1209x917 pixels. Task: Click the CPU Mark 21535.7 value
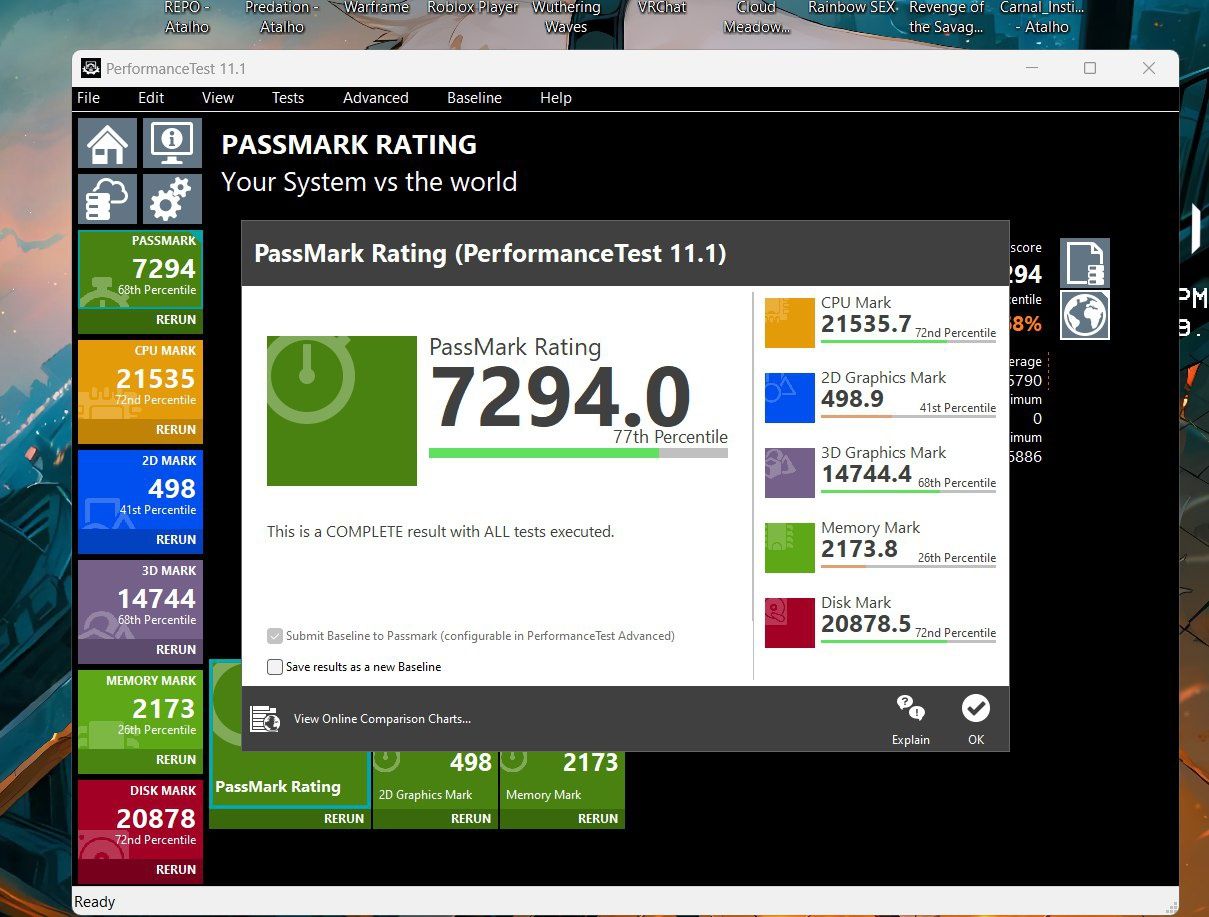pos(866,324)
